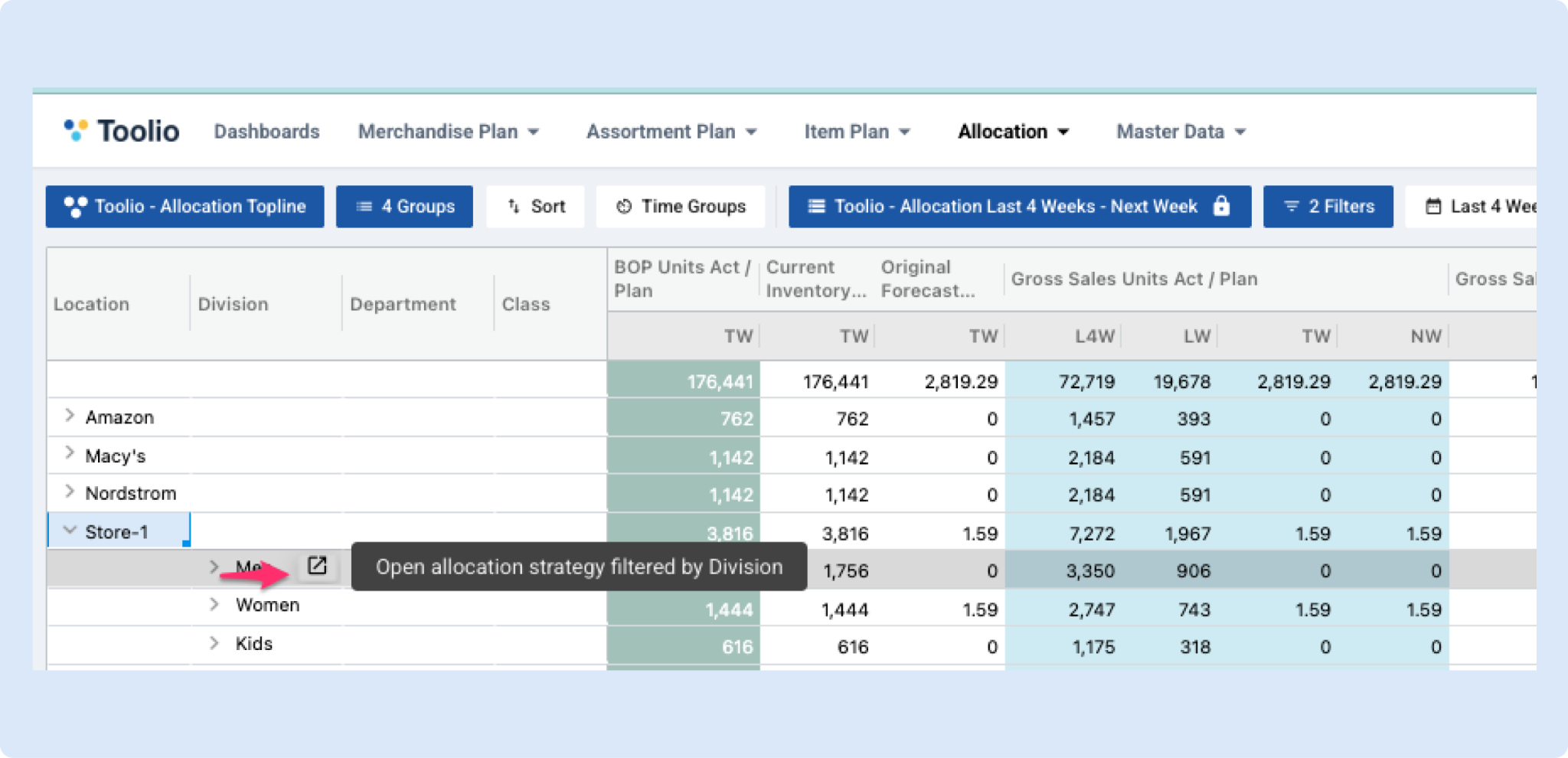Open 2 Filters panel
This screenshot has width=1568, height=758.
pyautogui.click(x=1328, y=206)
